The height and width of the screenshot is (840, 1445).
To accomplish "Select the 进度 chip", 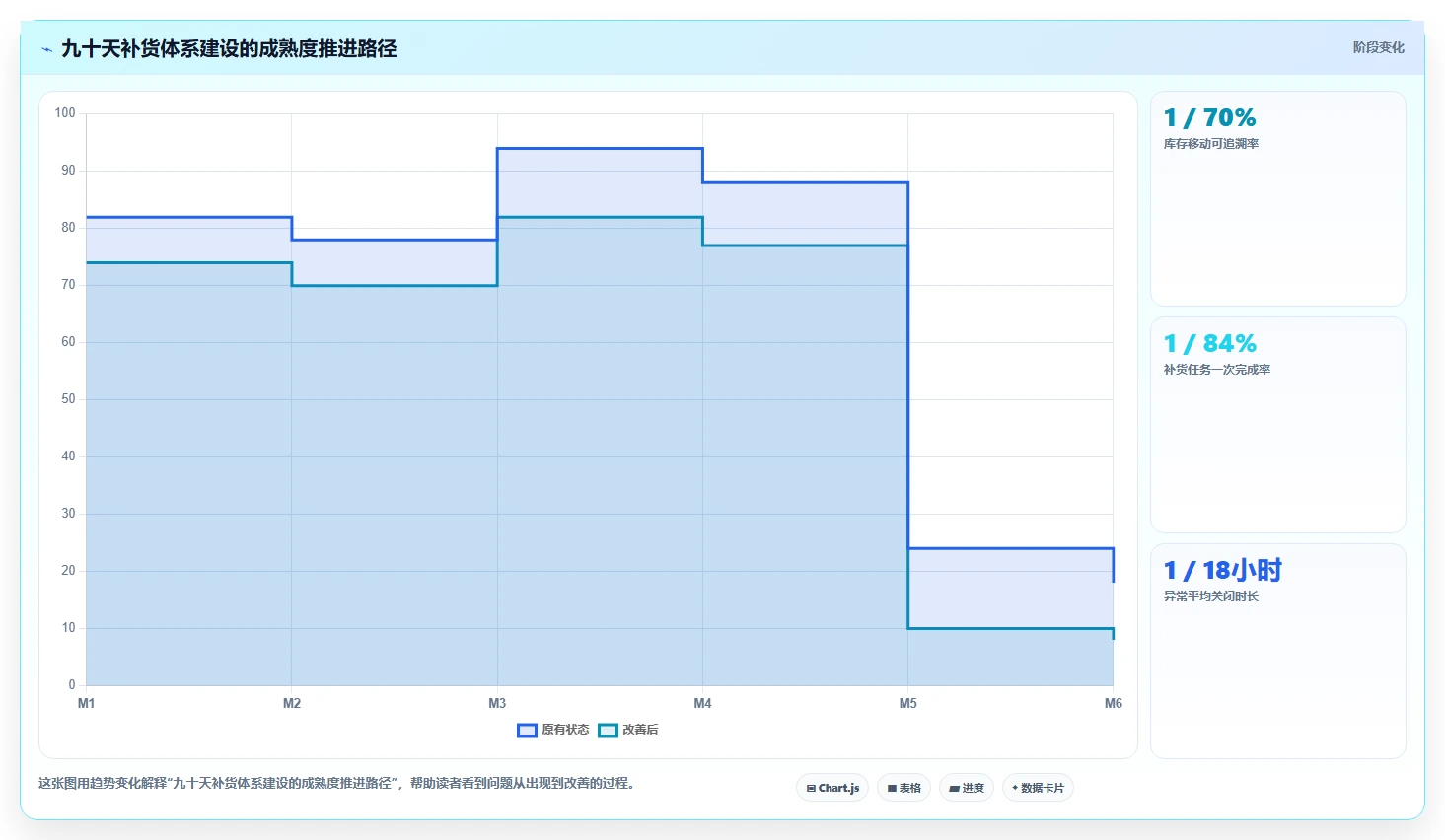I will coord(967,788).
